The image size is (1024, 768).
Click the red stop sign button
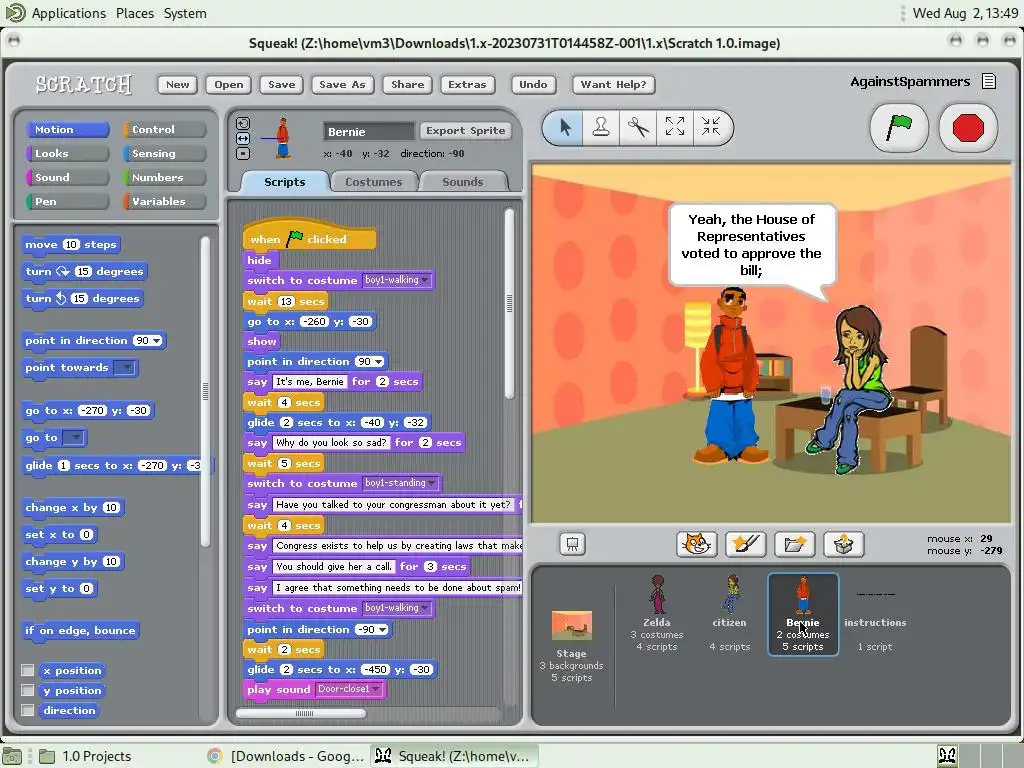point(968,127)
